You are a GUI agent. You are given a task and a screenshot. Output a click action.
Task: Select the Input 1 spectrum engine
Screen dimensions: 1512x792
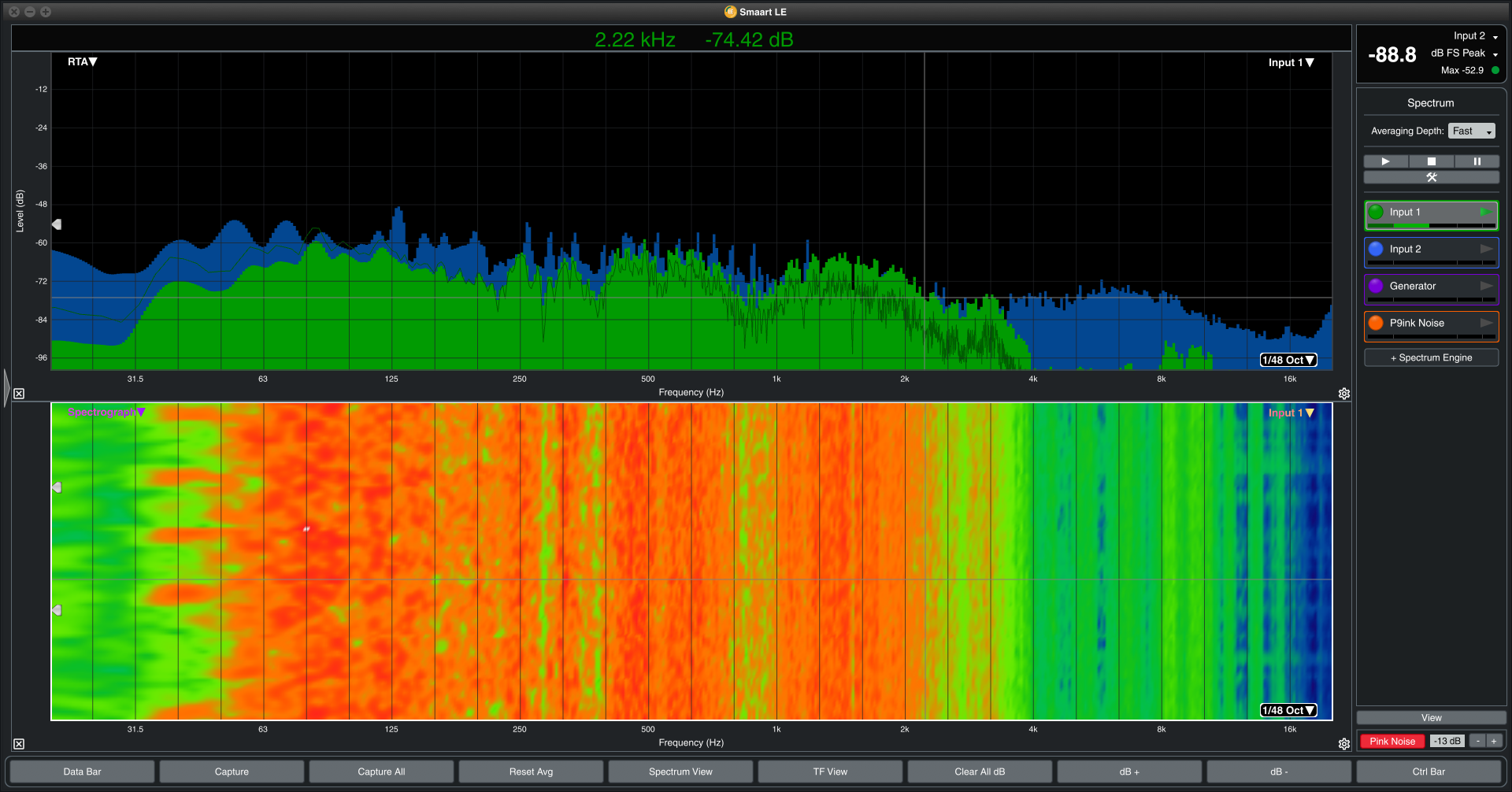[1431, 215]
